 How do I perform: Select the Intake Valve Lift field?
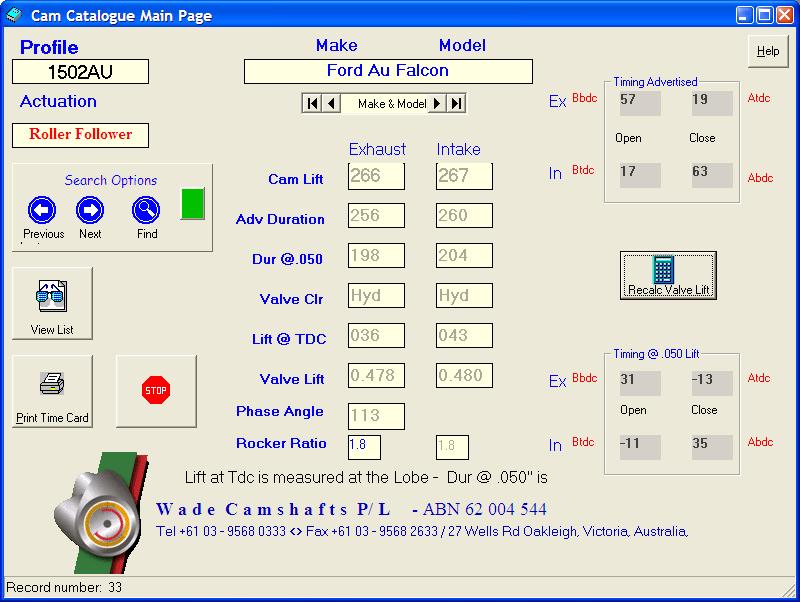pos(464,376)
